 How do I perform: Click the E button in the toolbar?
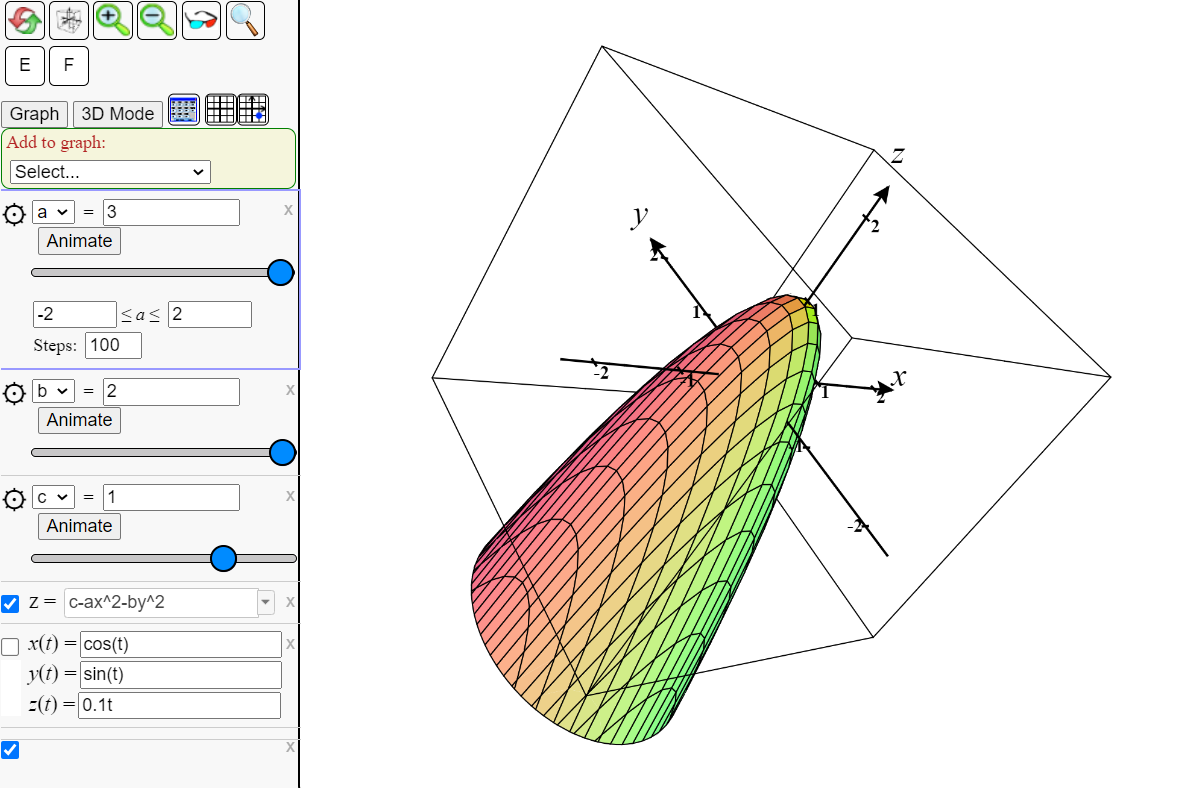pyautogui.click(x=24, y=65)
